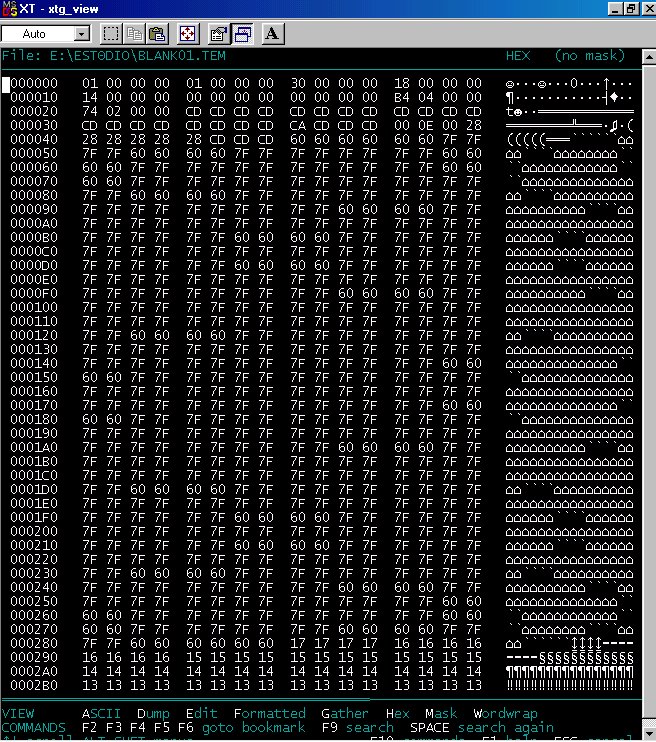656x742 pixels.
Task: Click offset 0000A0 row address
Action: pos(34,223)
